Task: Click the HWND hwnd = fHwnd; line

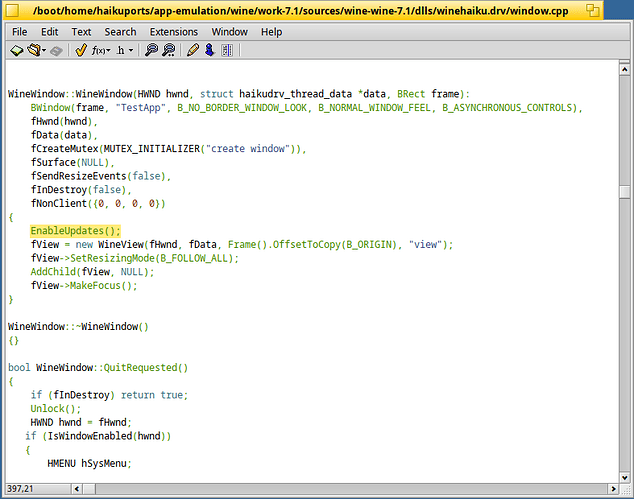Action: coord(81,423)
